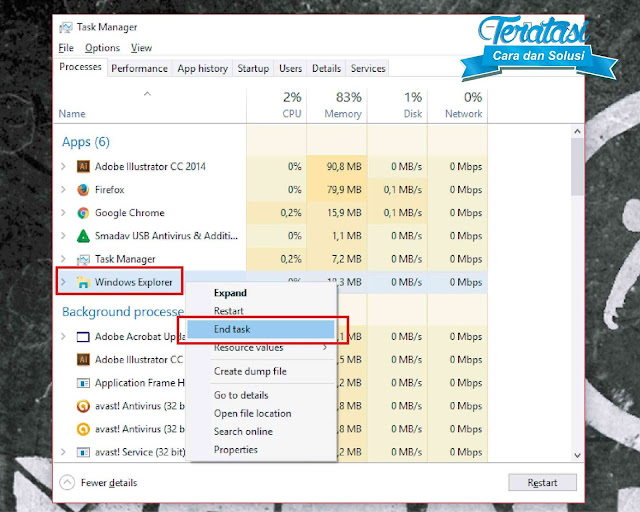Image resolution: width=640 pixels, height=512 pixels.
Task: Sort by the CPU column header
Action: pos(277,106)
